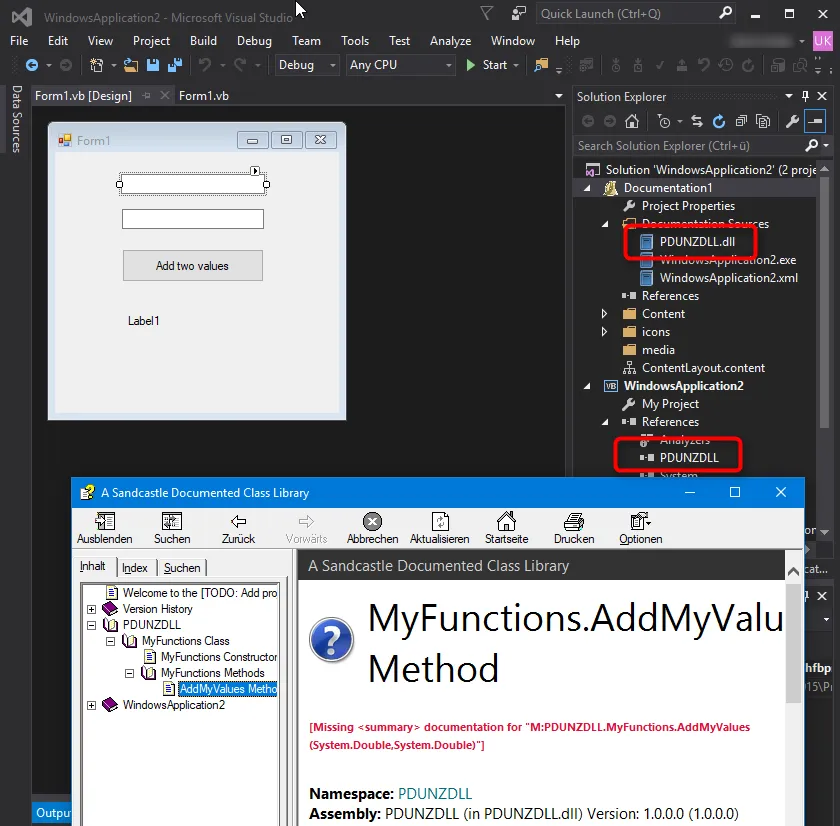The image size is (840, 826).
Task: Click Ausblenden in the help viewer toolbar
Action: (x=104, y=528)
